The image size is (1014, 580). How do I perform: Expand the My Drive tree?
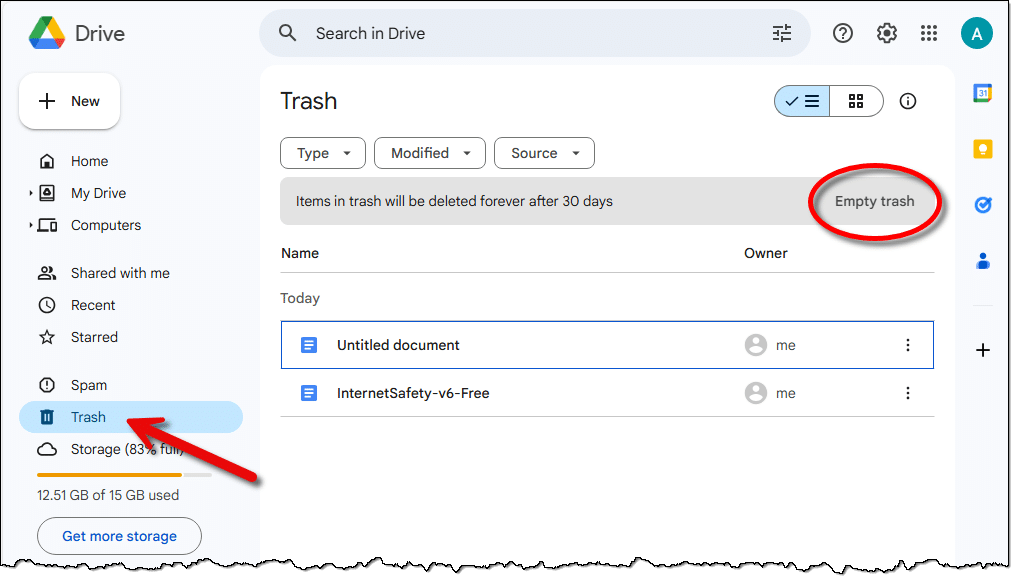tap(31, 193)
